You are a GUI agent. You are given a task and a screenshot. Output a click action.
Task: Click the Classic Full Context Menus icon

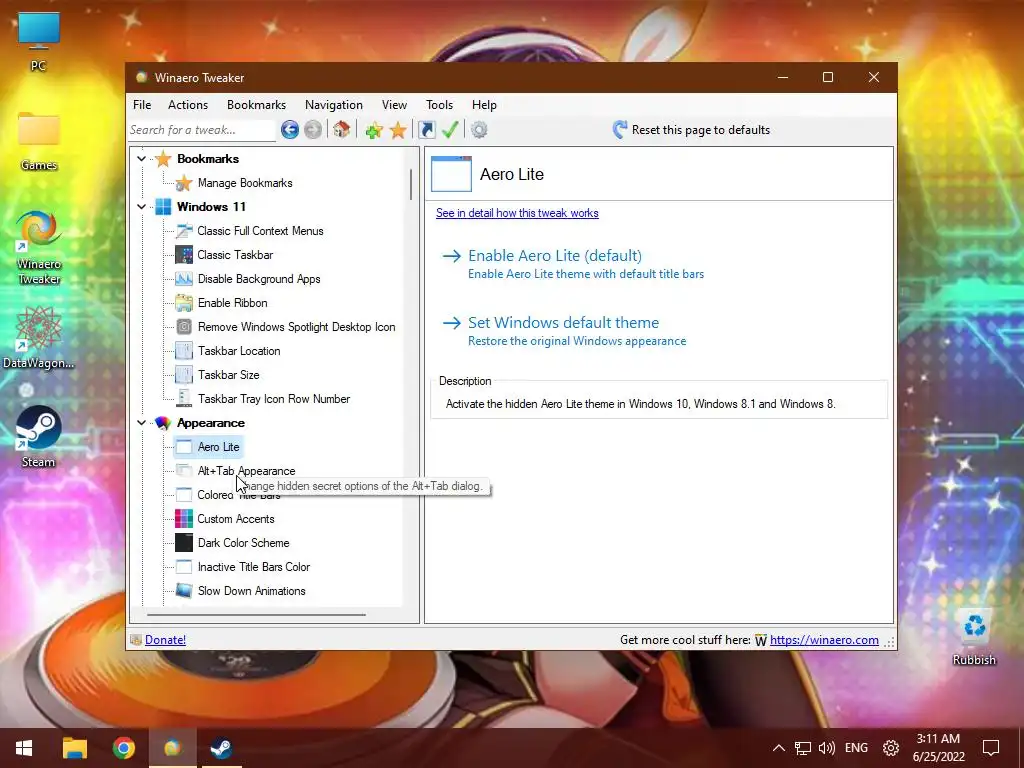pos(184,231)
